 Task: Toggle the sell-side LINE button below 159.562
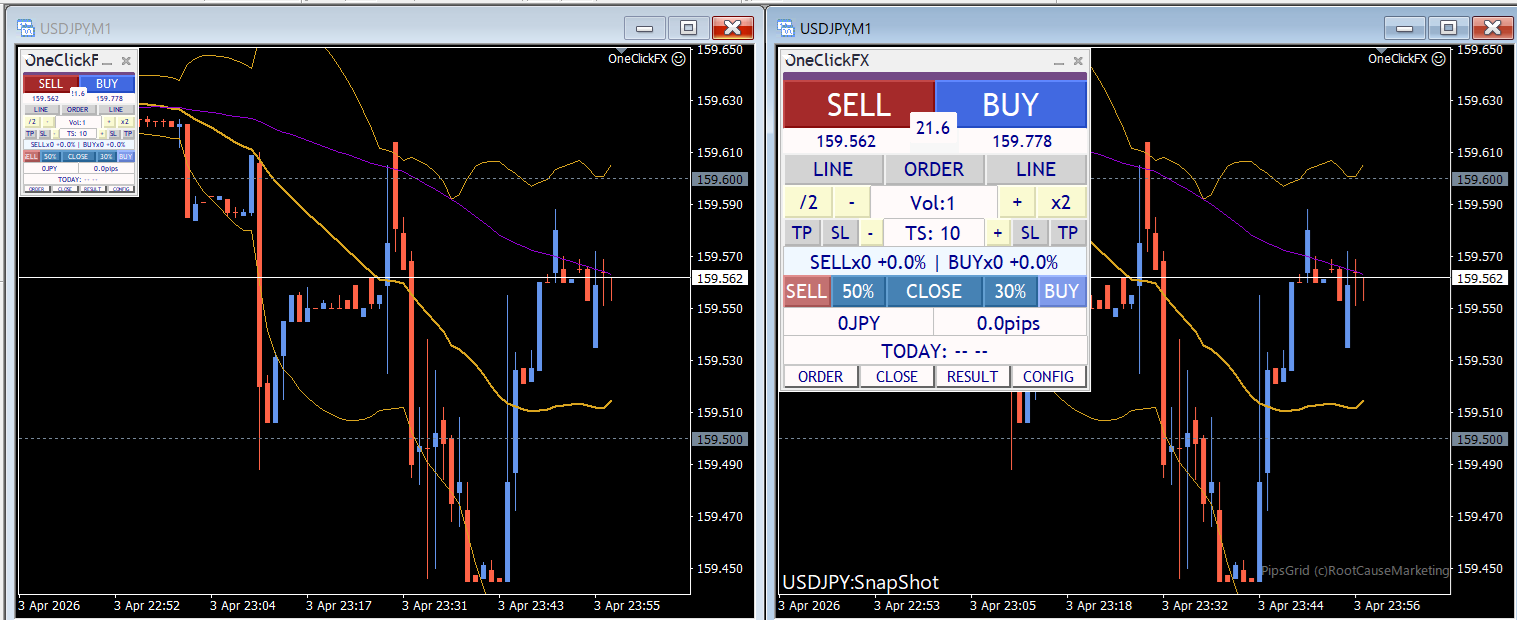pyautogui.click(x=833, y=169)
